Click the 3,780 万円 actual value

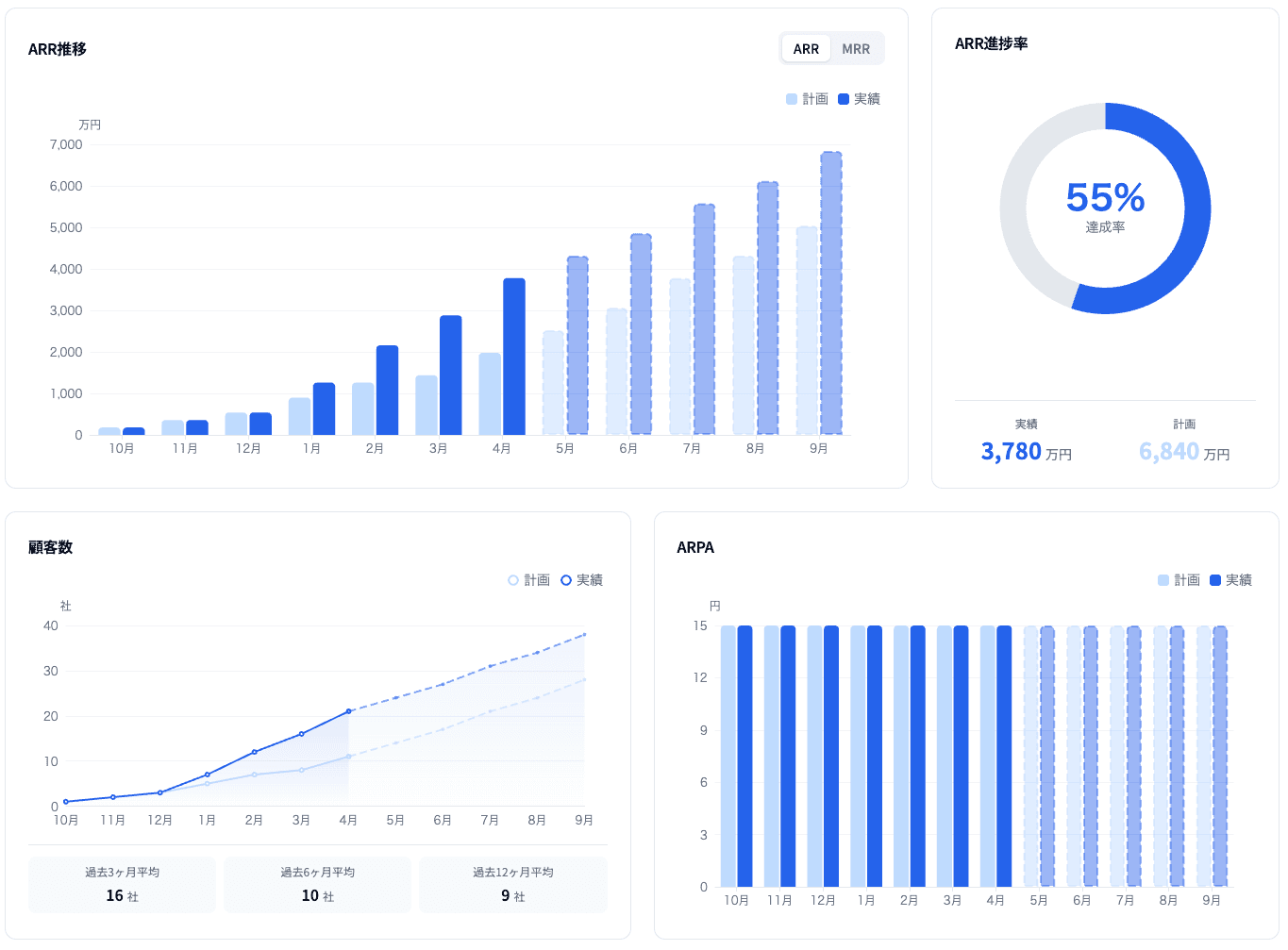(1026, 452)
